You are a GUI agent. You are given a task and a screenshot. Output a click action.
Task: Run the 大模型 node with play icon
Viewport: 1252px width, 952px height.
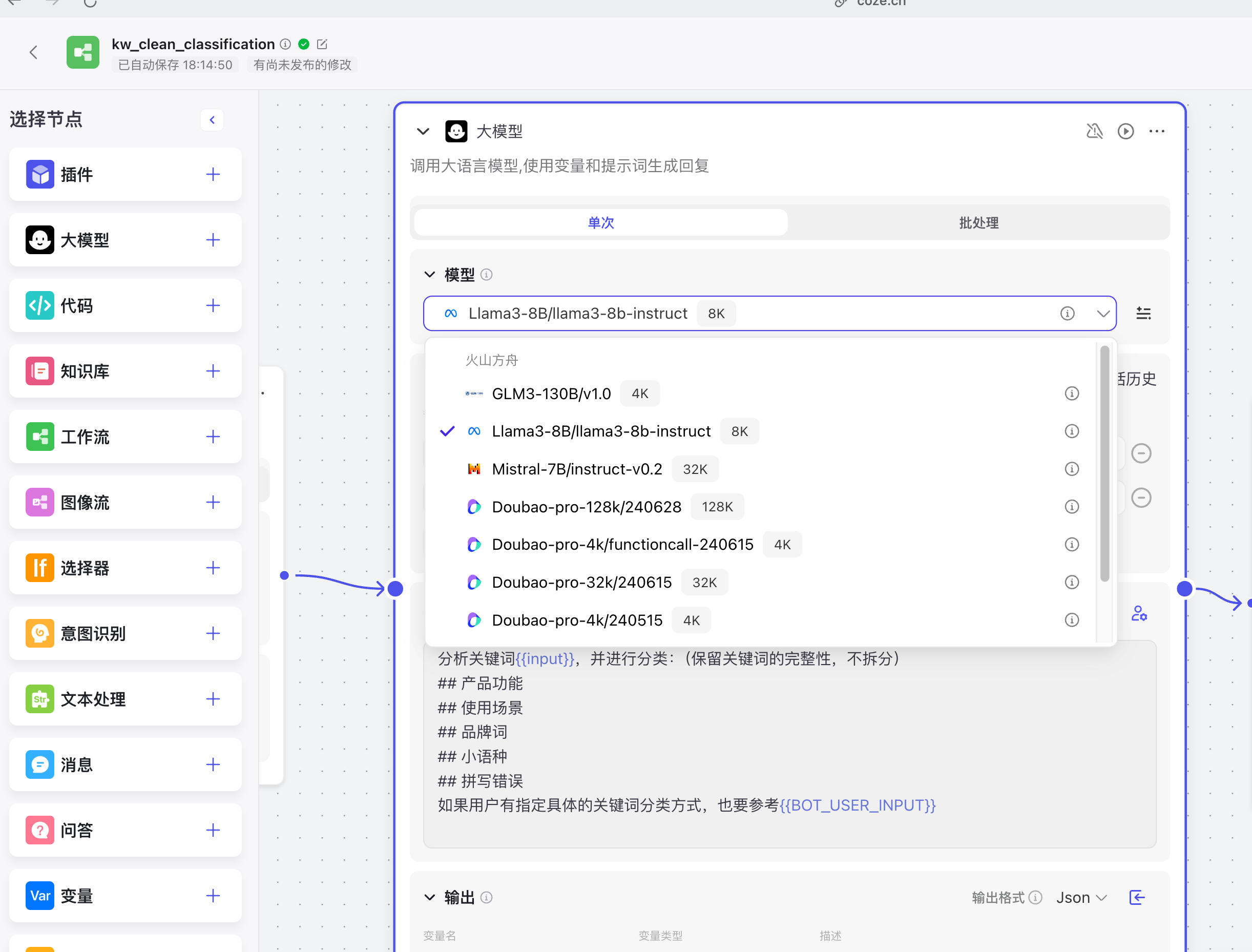click(x=1125, y=132)
